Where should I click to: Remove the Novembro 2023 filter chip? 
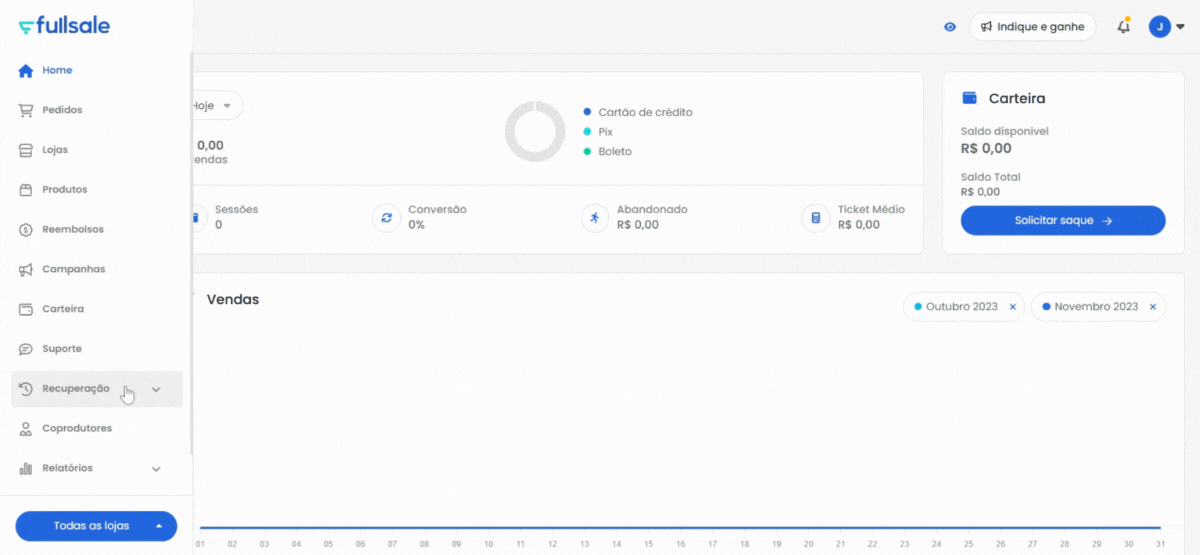click(1152, 307)
